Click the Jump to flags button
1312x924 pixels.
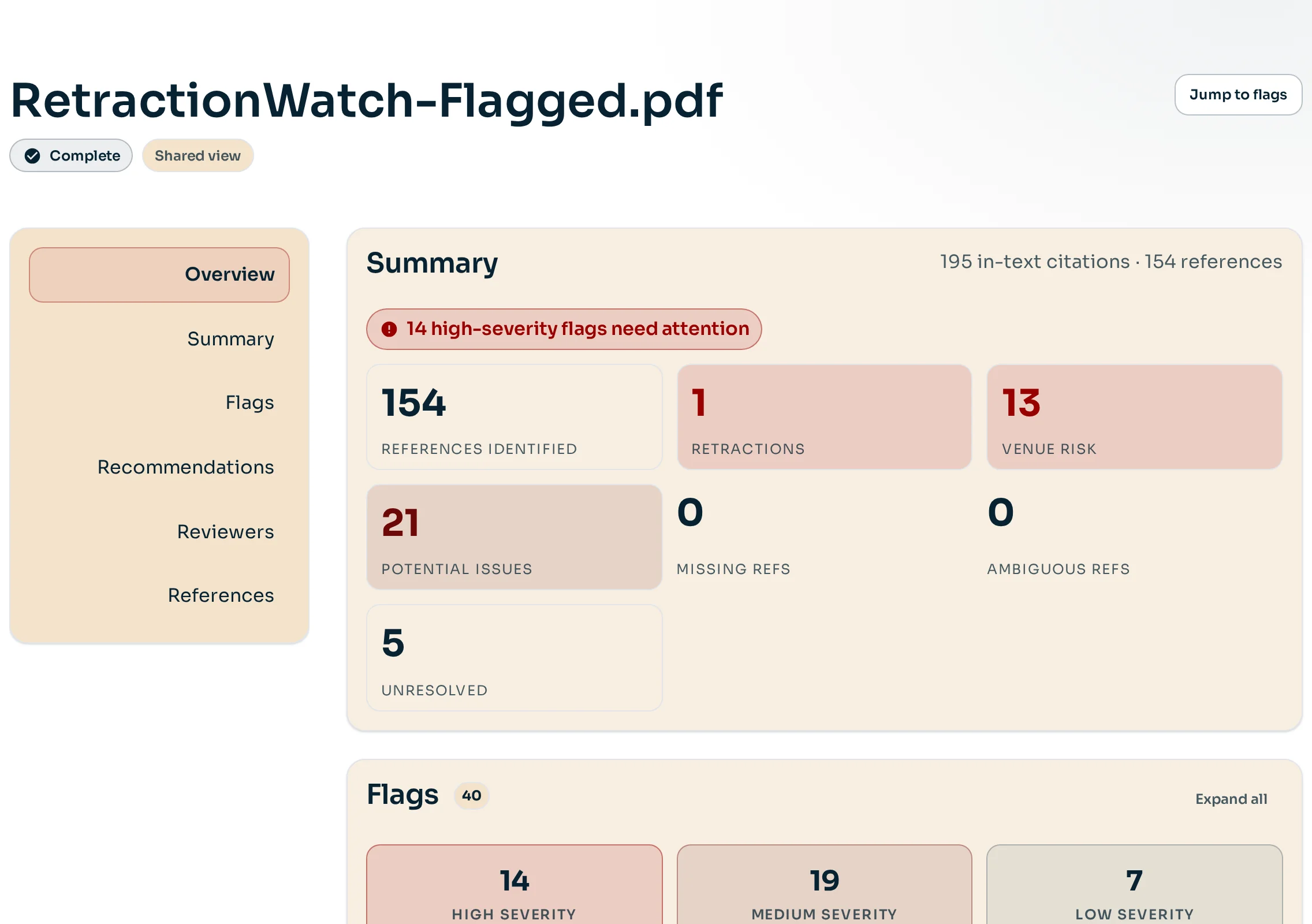pyautogui.click(x=1238, y=95)
